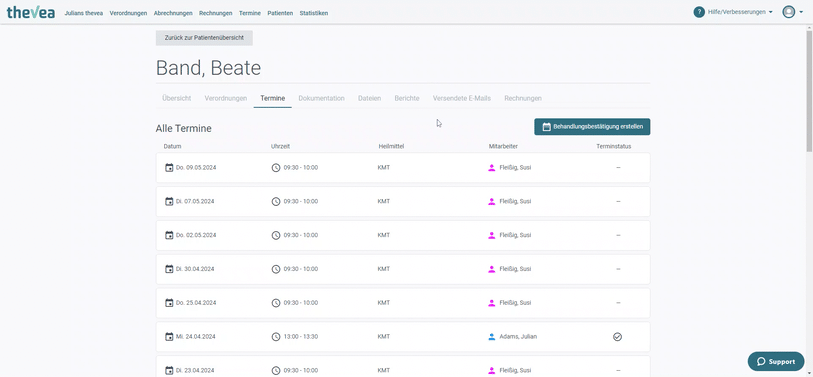The image size is (813, 377).
Task: Open Julians thevea menu
Action: click(83, 13)
